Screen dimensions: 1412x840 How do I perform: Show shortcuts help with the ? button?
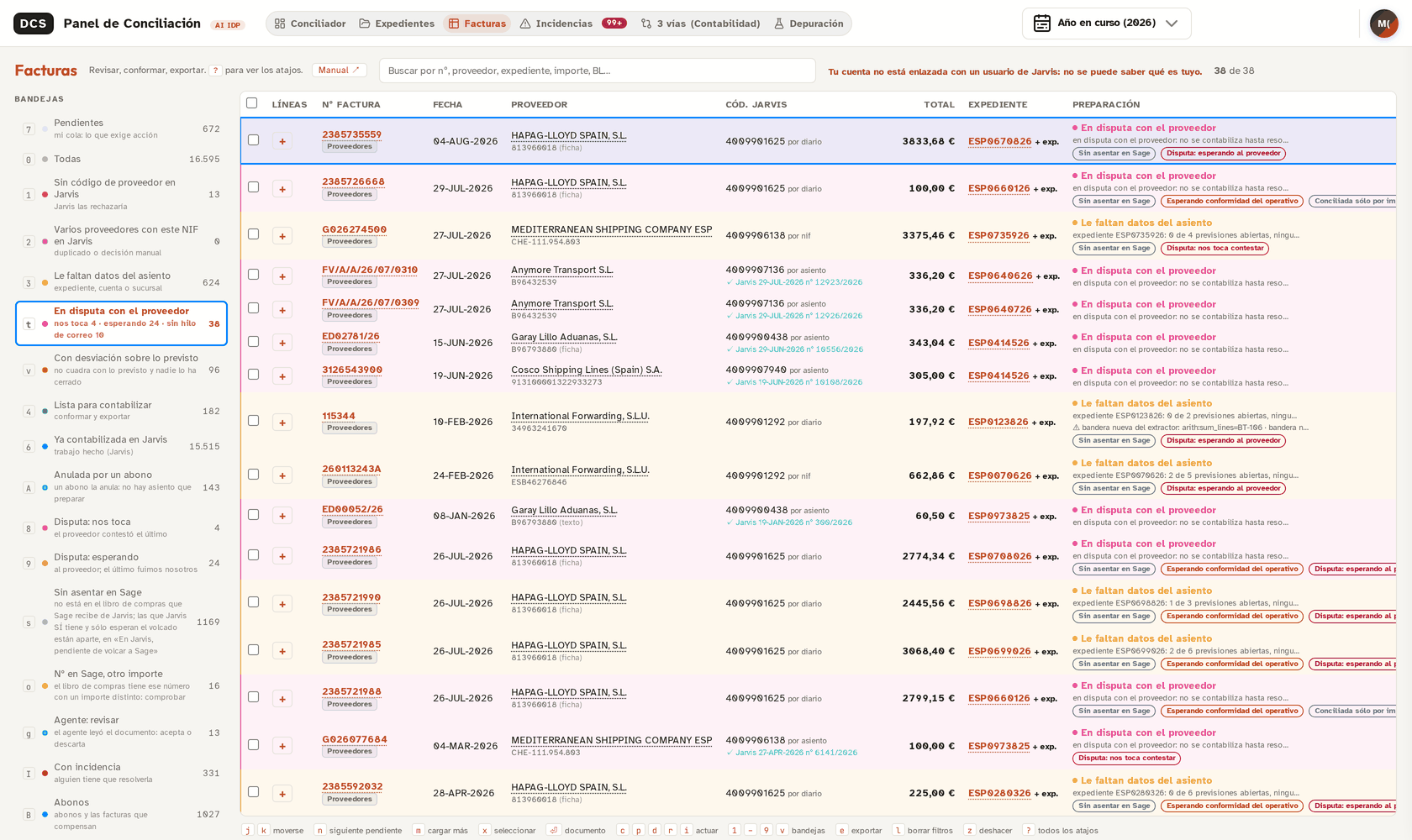click(215, 71)
